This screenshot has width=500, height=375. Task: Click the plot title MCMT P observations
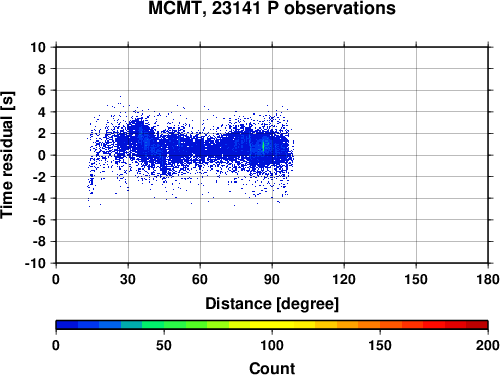(x=272, y=9)
